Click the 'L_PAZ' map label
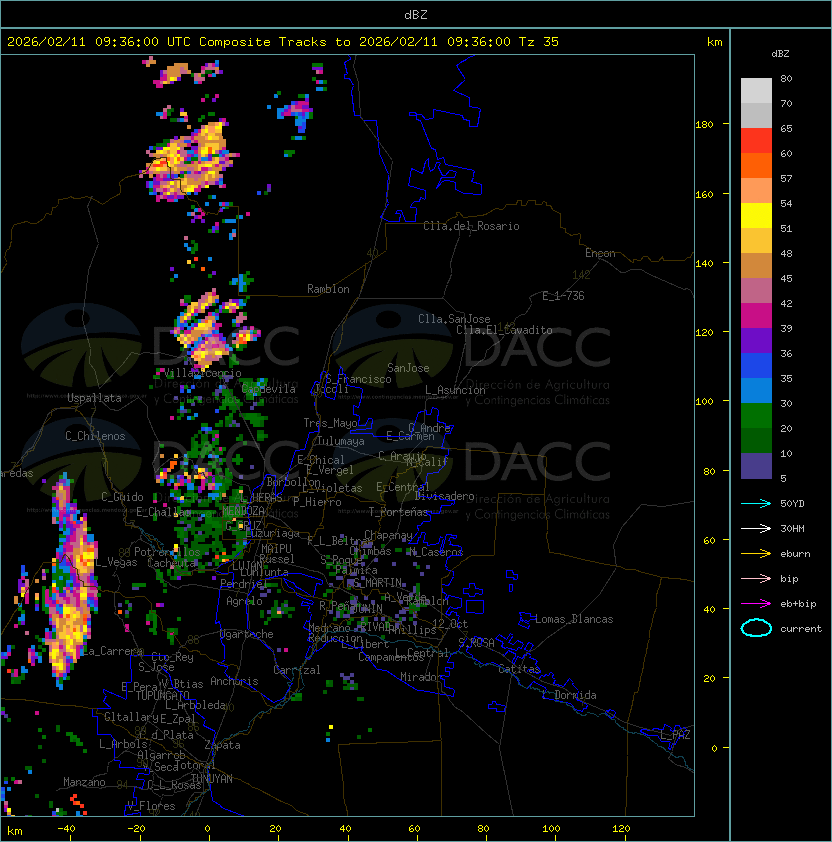This screenshot has width=832, height=842. click(675, 735)
